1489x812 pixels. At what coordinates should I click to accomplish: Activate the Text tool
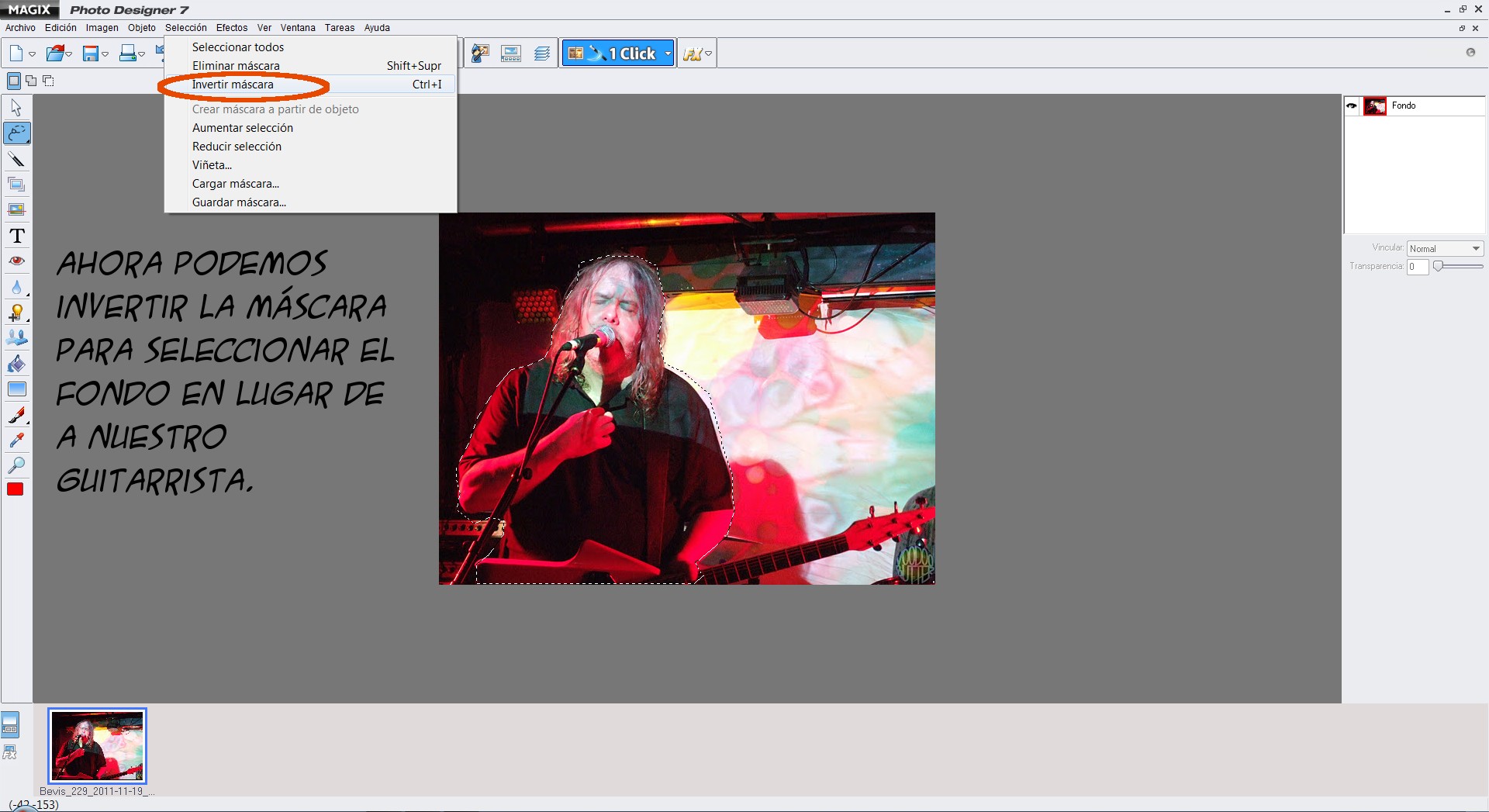[16, 236]
